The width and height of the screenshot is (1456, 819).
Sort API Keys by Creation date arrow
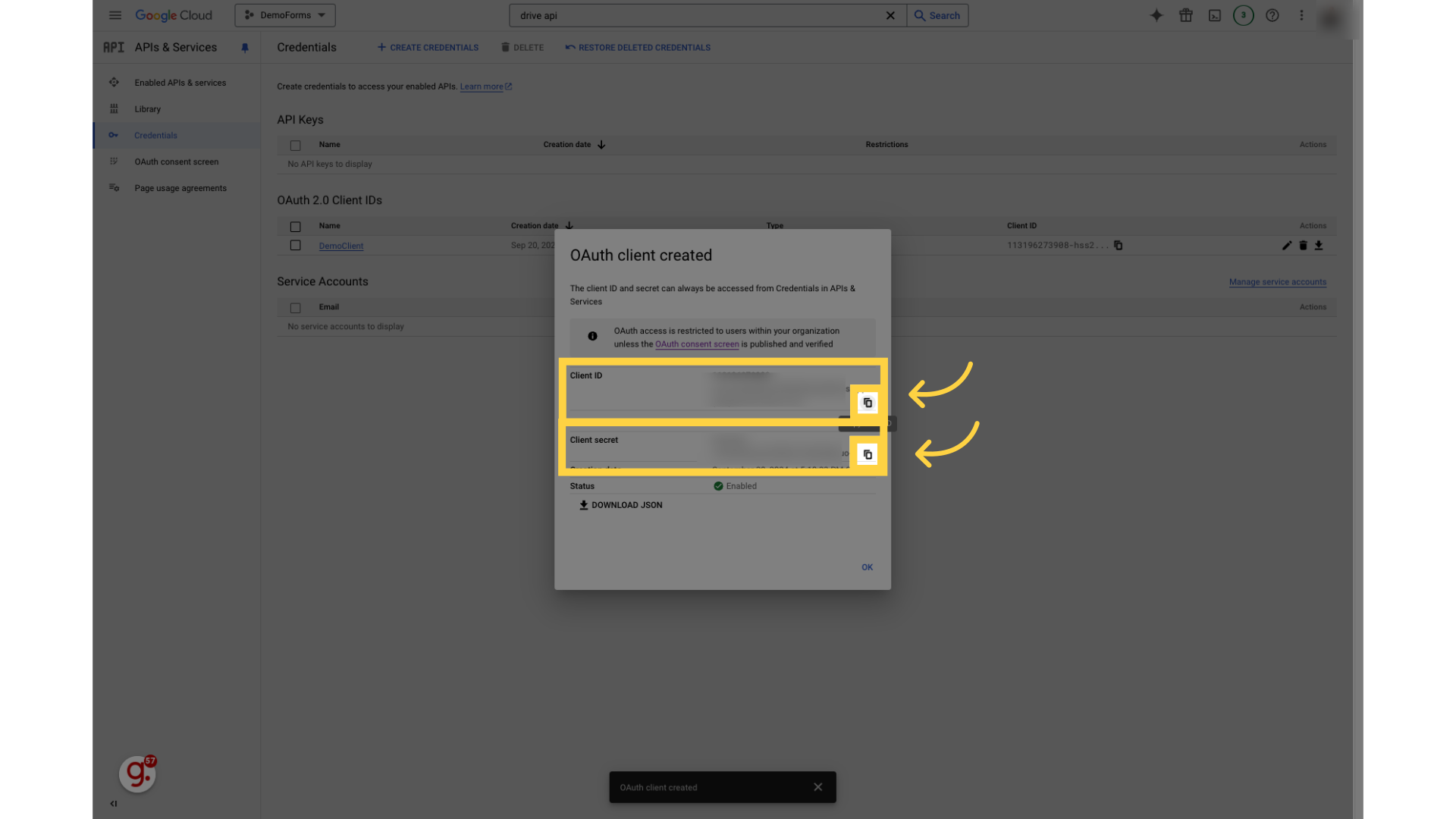[601, 145]
